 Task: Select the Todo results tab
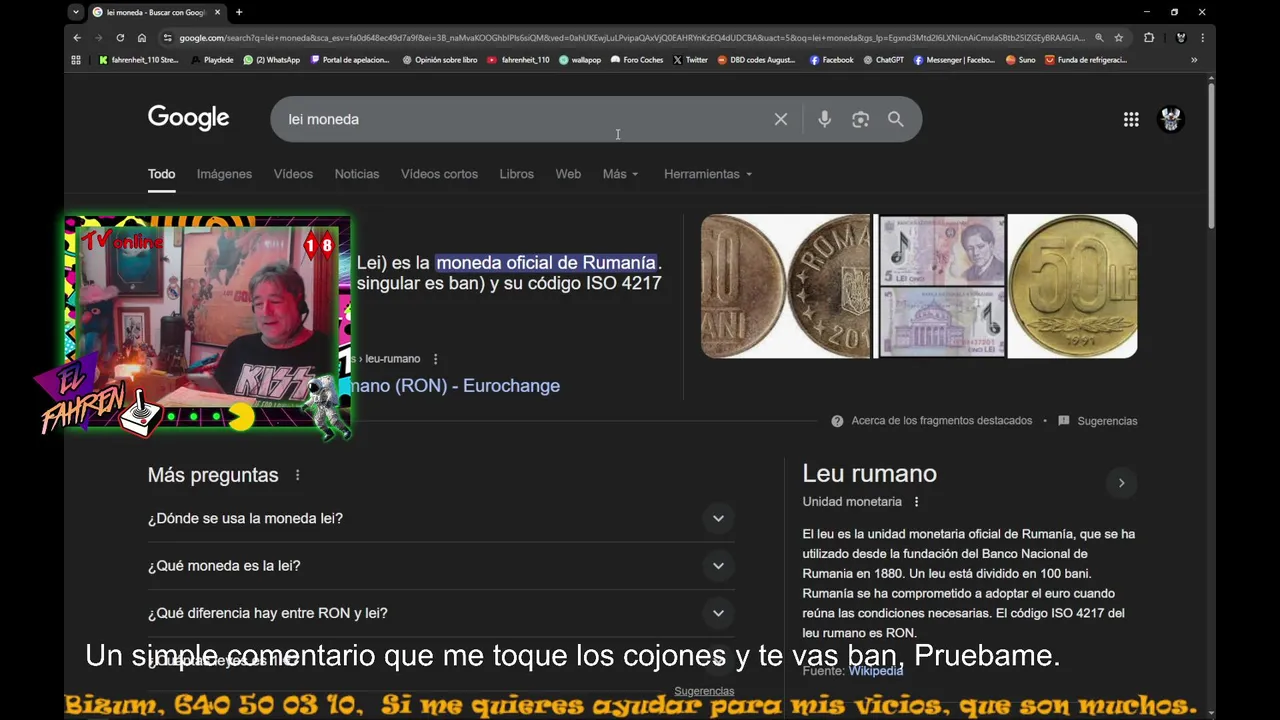pos(162,174)
